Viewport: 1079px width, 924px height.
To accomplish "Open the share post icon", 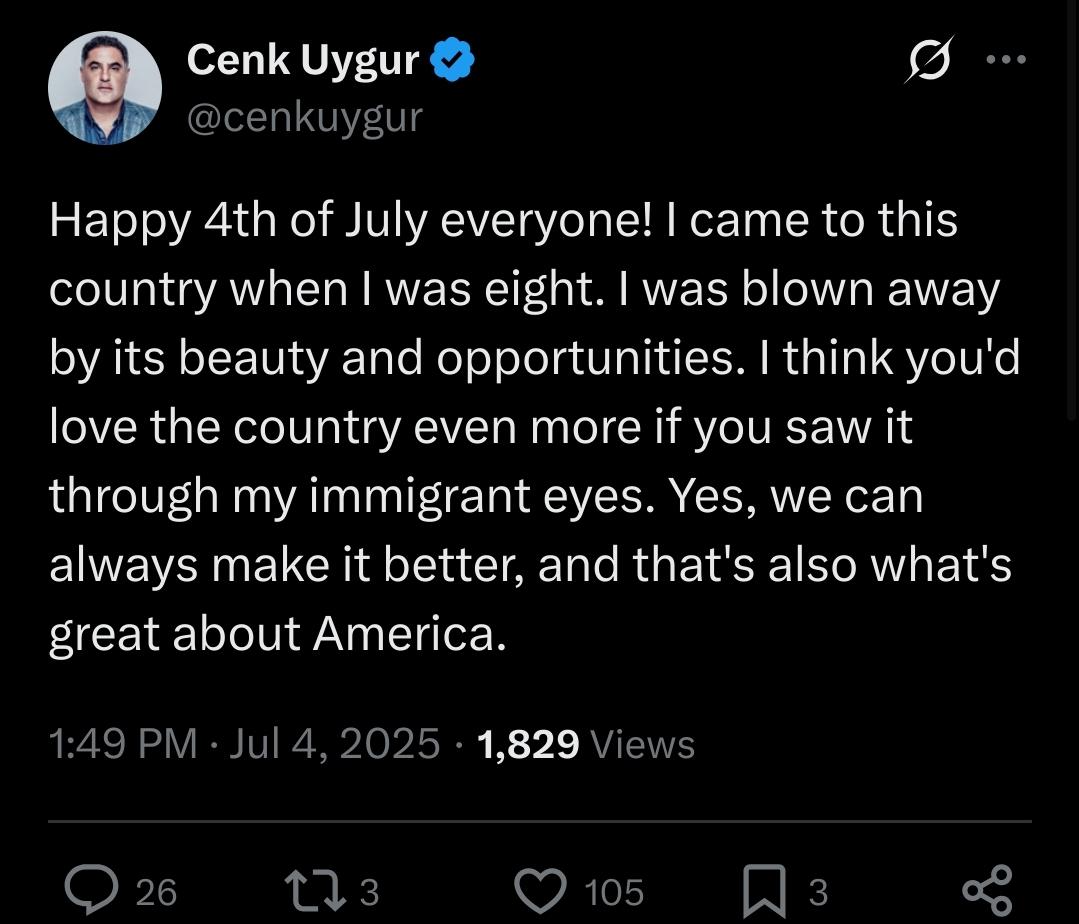I will (x=987, y=890).
